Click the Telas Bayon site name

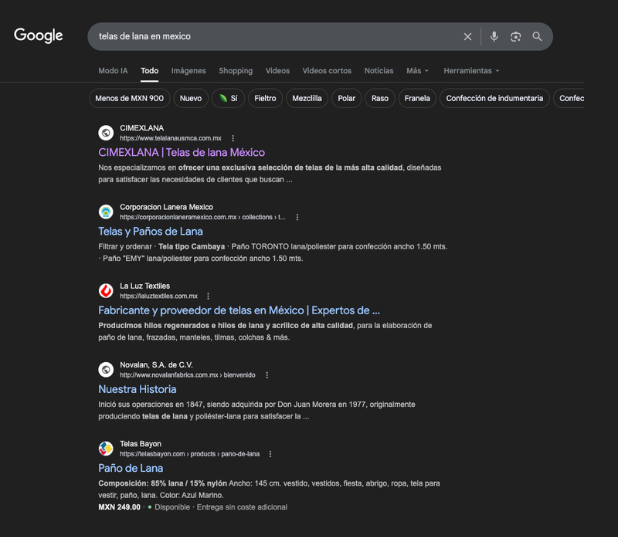(141, 444)
